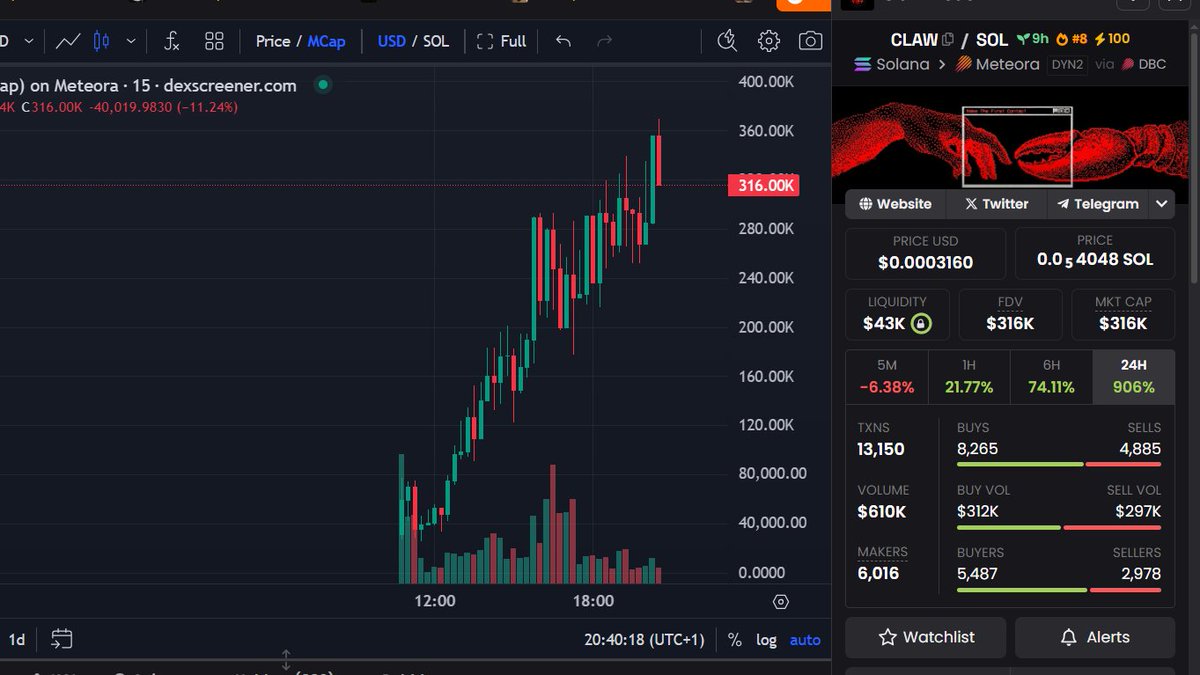Open the Meteora DEX link
This screenshot has height=675, width=1200.
(998, 64)
